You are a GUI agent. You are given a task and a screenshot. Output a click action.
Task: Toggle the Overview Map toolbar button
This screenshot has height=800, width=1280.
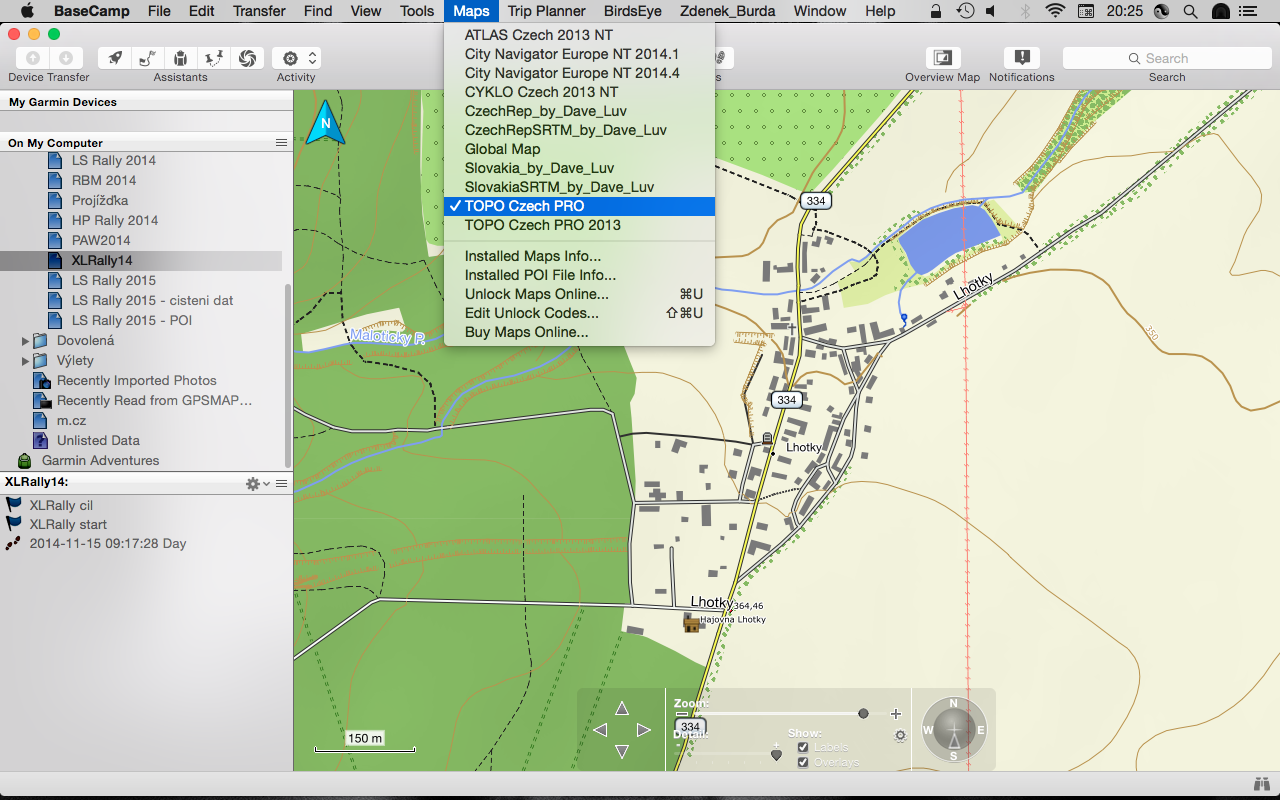[942, 58]
